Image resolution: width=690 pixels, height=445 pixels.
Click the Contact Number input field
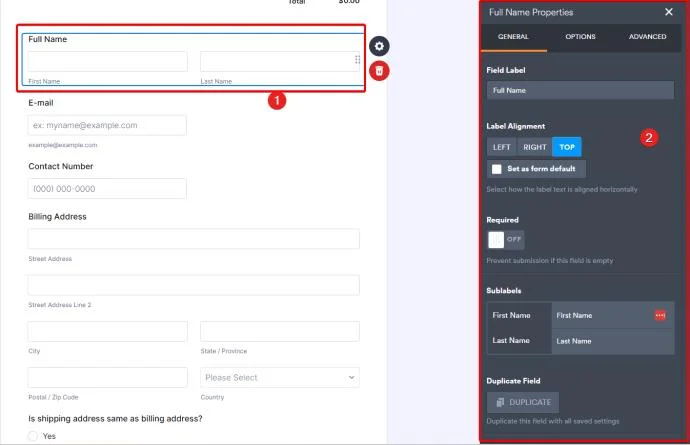(107, 189)
